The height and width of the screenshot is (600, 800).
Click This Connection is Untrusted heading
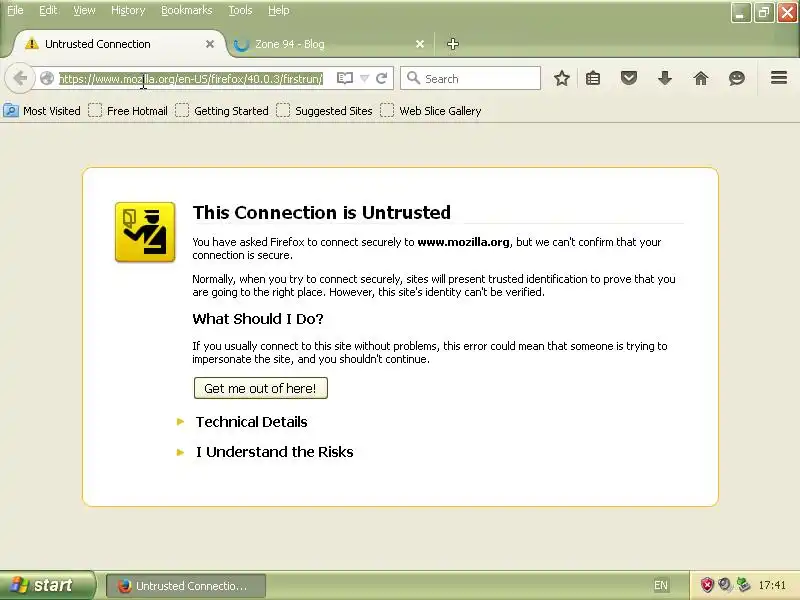321,212
